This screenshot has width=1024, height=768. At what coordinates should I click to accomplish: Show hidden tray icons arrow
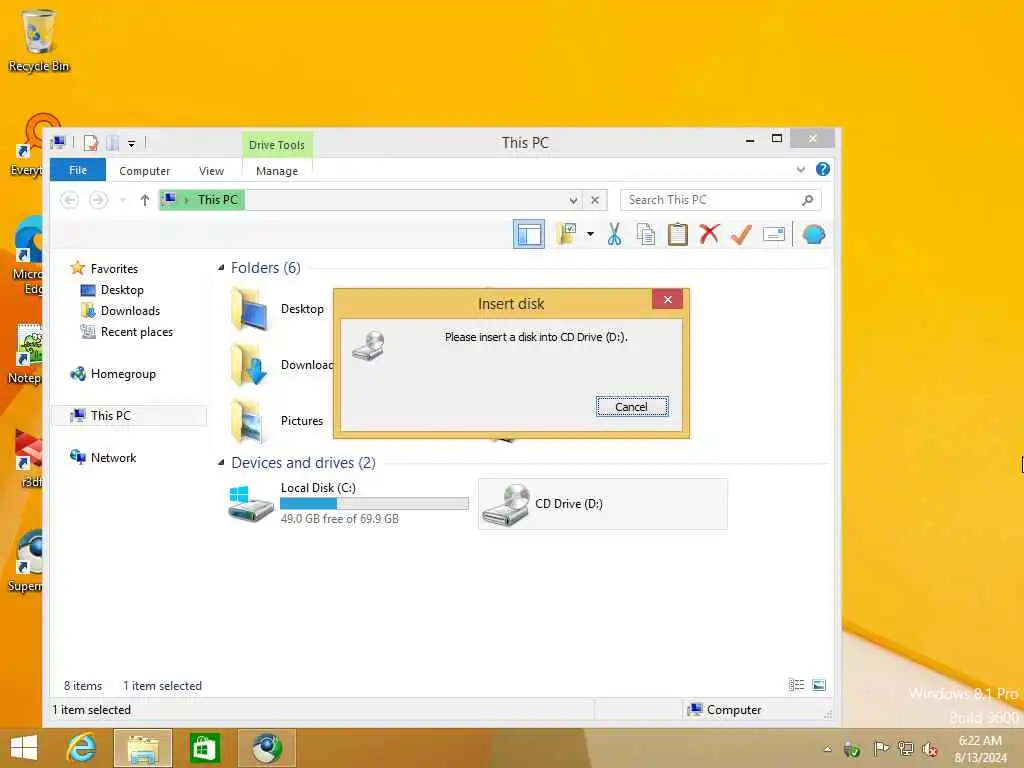point(827,749)
